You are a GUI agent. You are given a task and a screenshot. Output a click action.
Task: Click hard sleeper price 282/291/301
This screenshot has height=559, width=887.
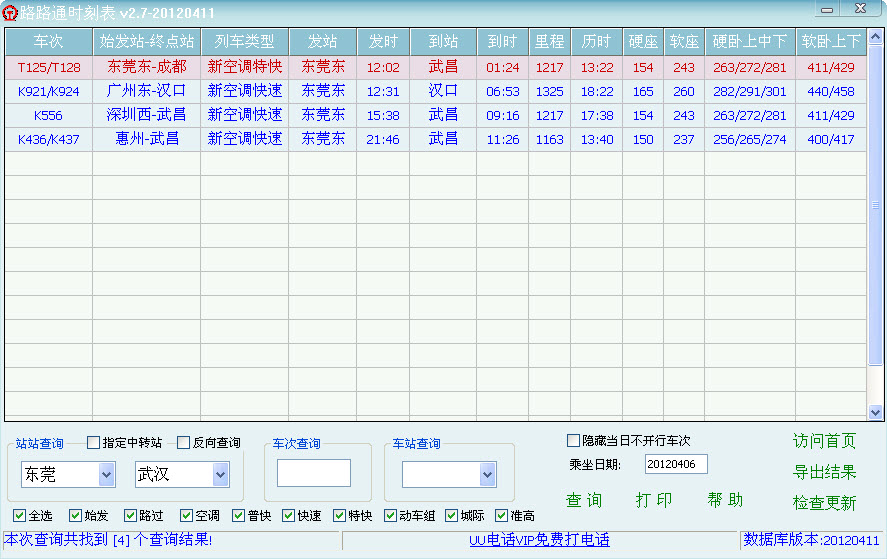tap(750, 91)
